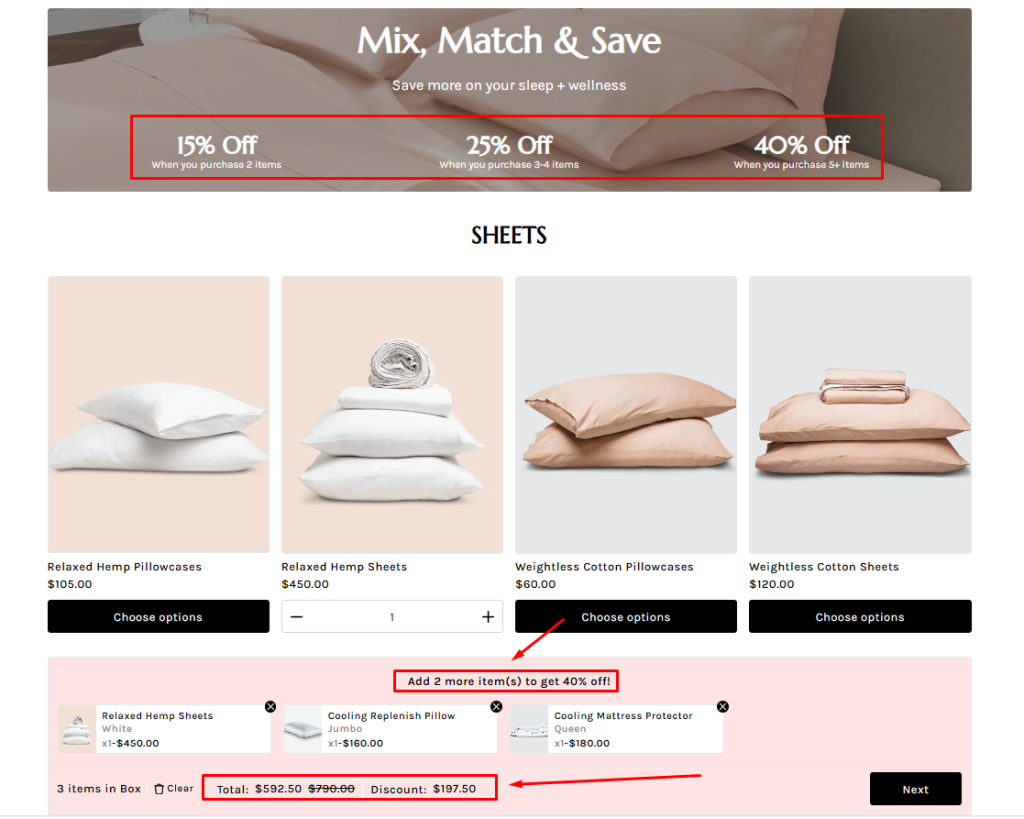Open the Weightless Cotton Sheets product image
Image resolution: width=1024 pixels, height=819 pixels.
[860, 414]
